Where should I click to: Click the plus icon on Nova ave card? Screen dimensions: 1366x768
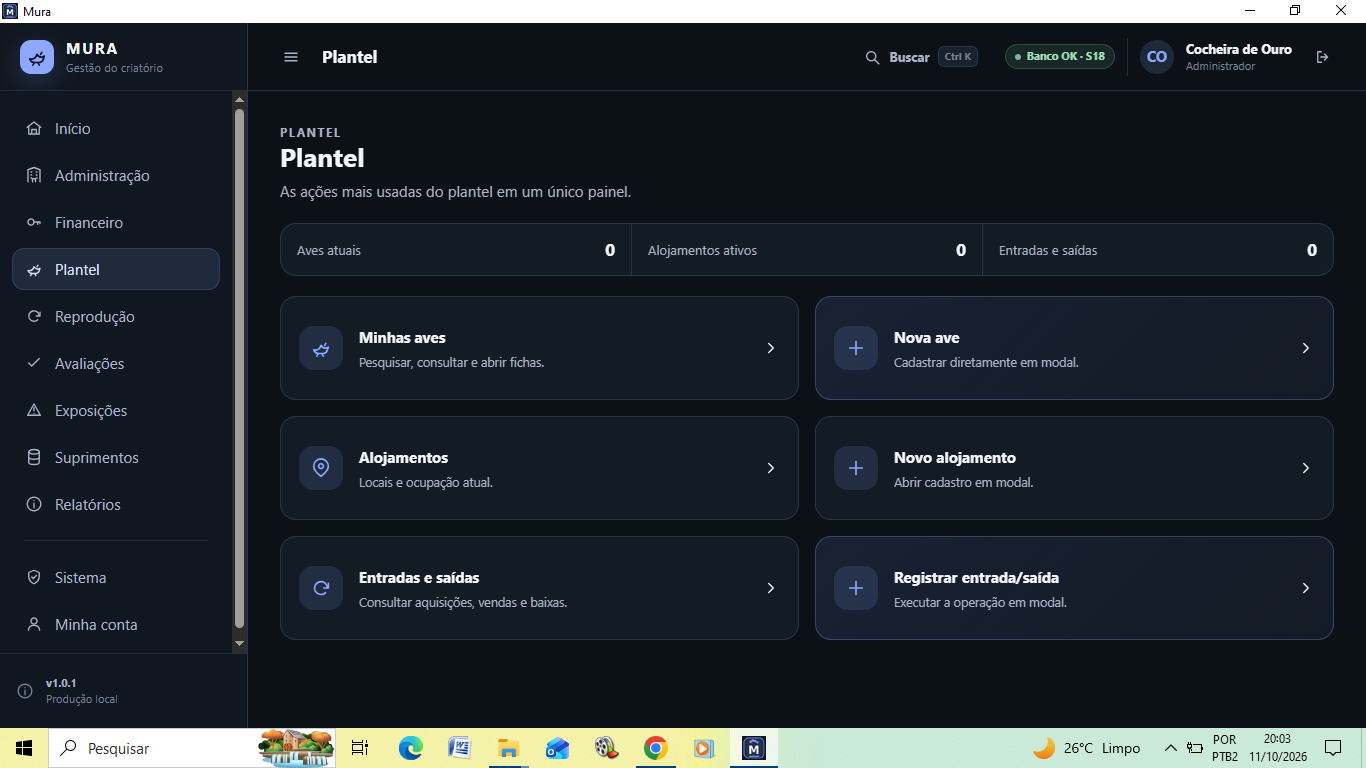(856, 348)
